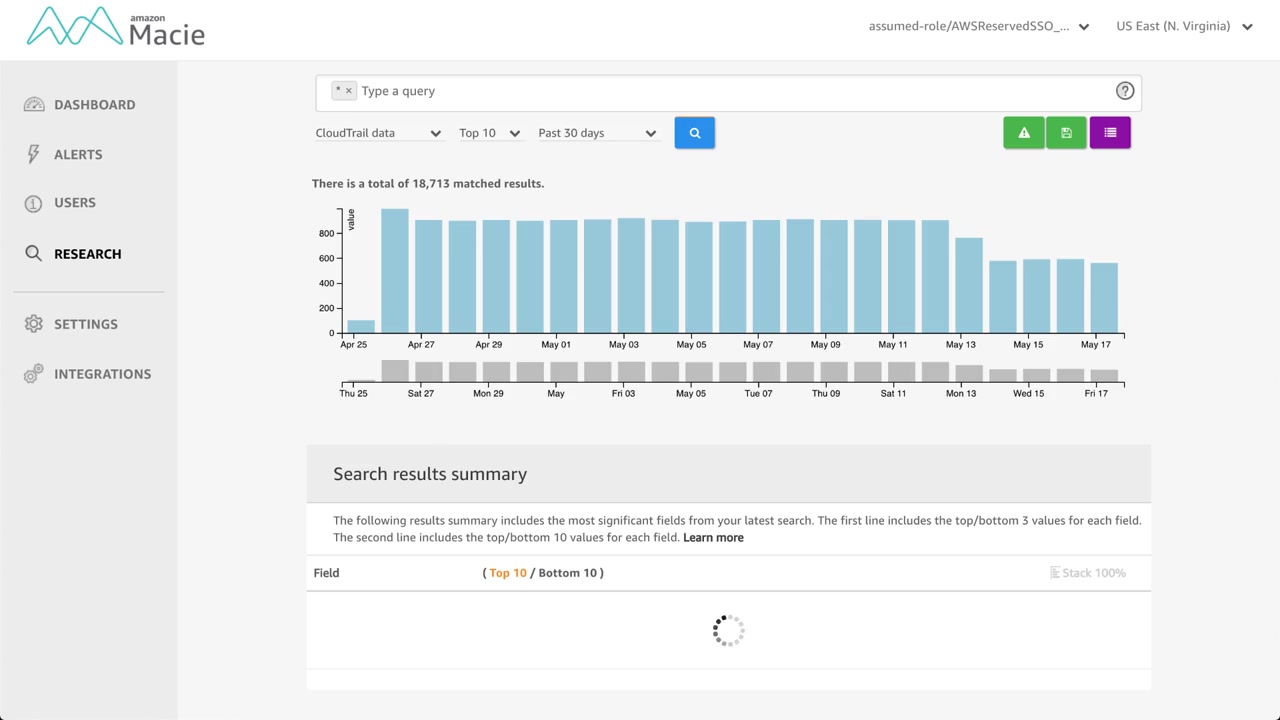Open the Dashboard page
Viewport: 1280px width, 720px height.
pyautogui.click(x=94, y=105)
